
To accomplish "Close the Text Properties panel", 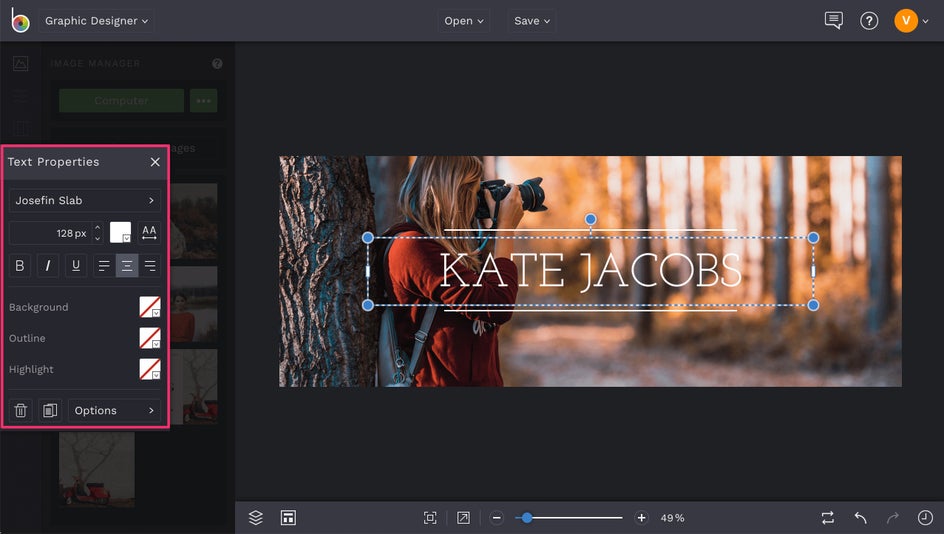I will (155, 162).
